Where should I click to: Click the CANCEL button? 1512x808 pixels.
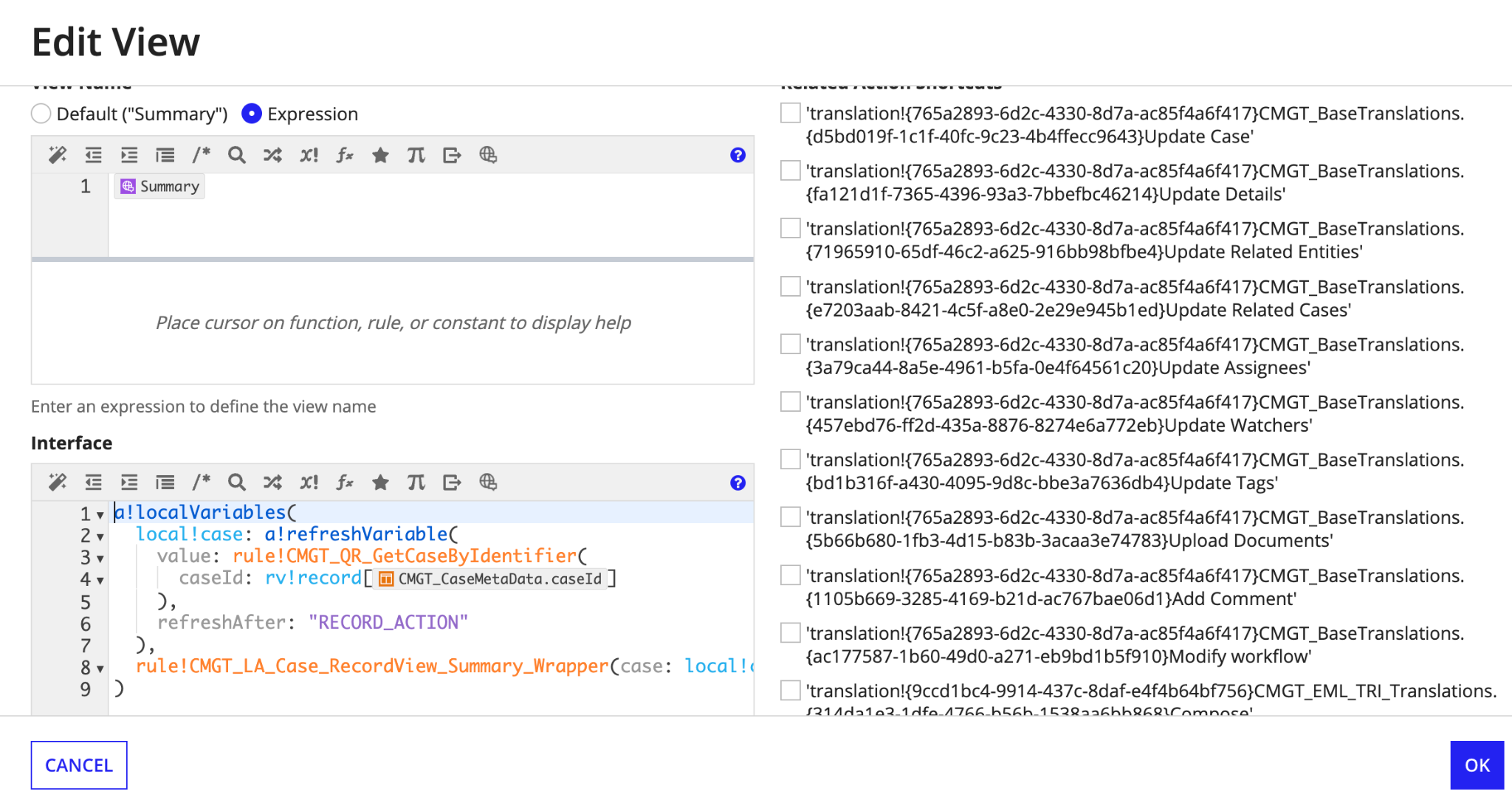coord(79,765)
